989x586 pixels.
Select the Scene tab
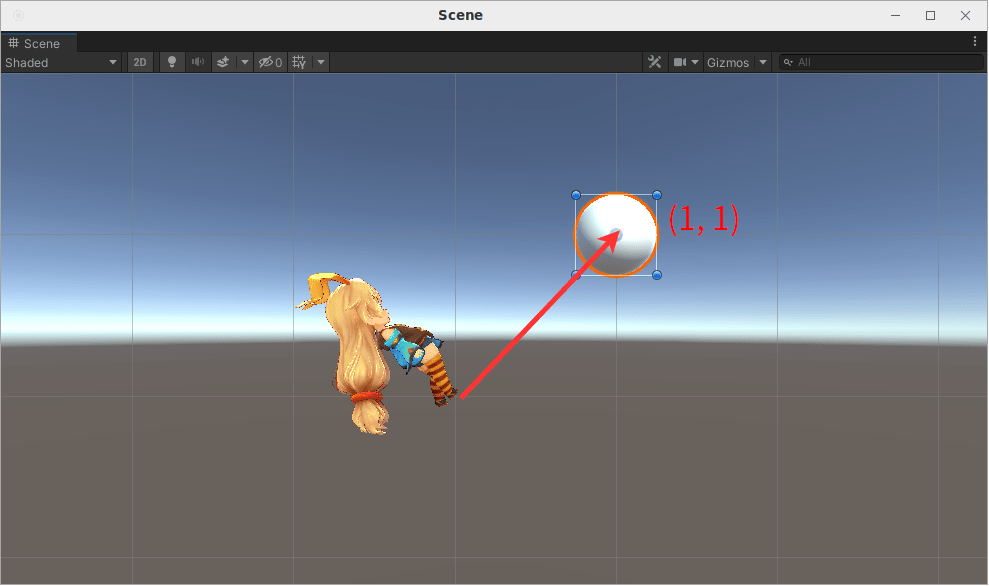(39, 44)
